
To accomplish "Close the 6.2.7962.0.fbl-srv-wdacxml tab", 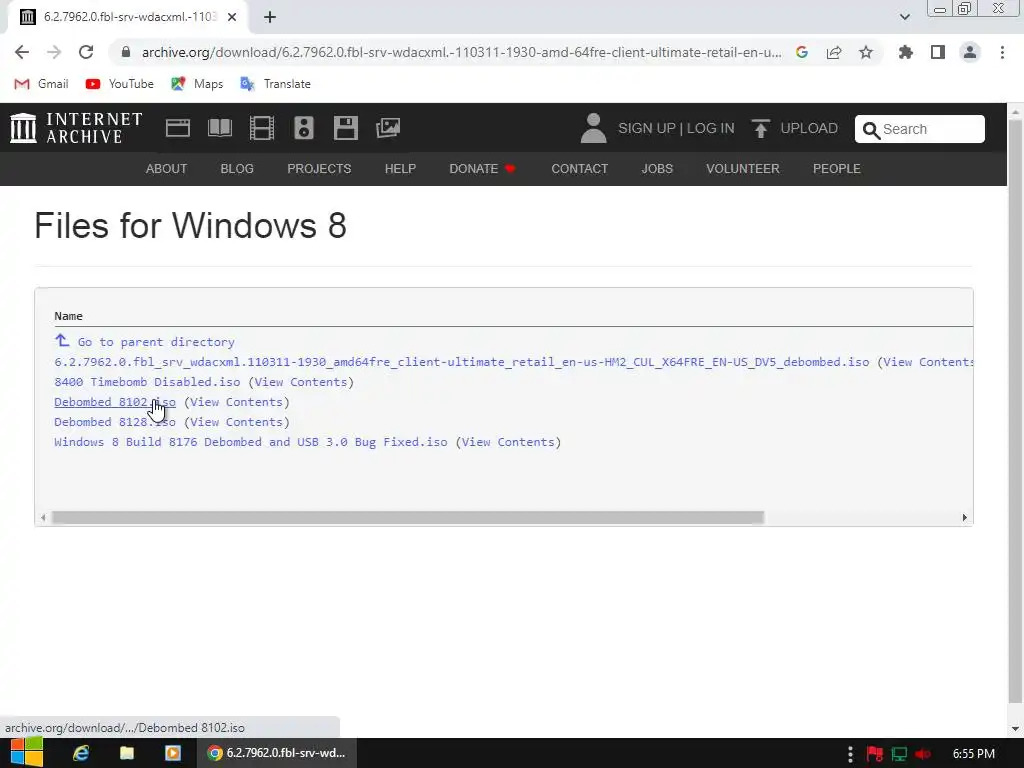I will (232, 18).
